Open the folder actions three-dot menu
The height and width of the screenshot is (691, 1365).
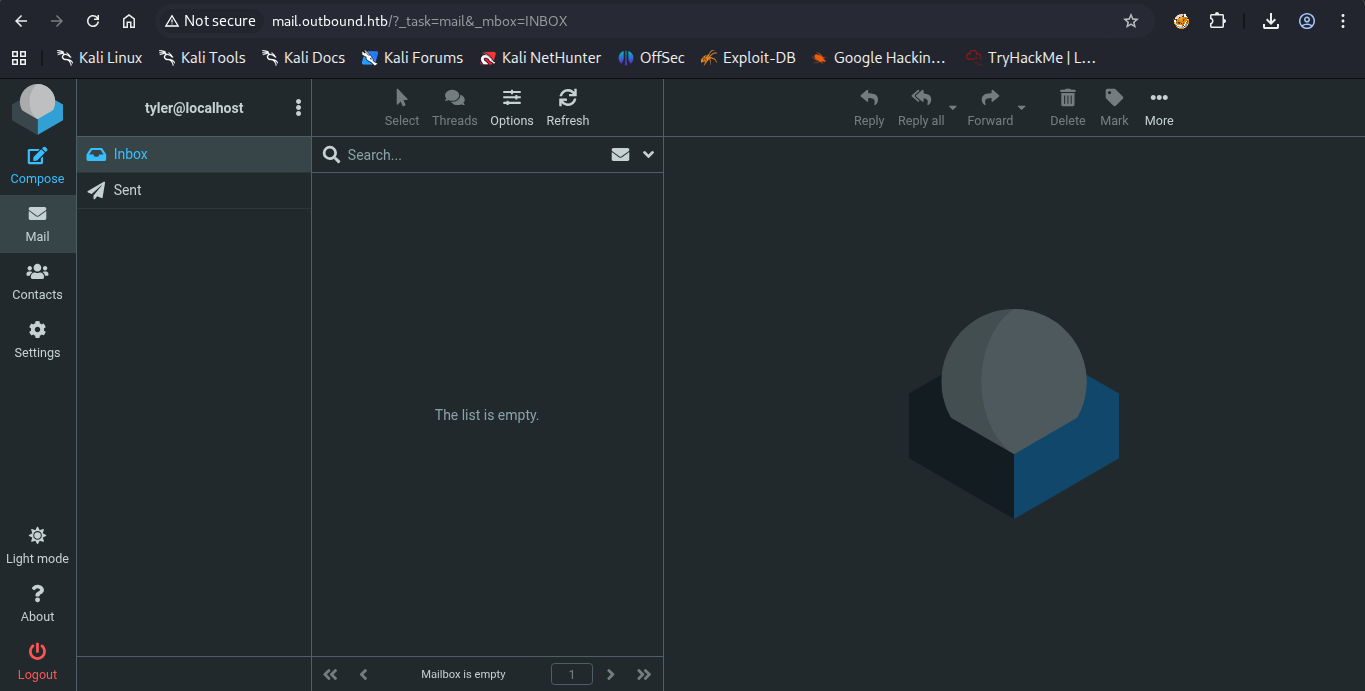298,108
